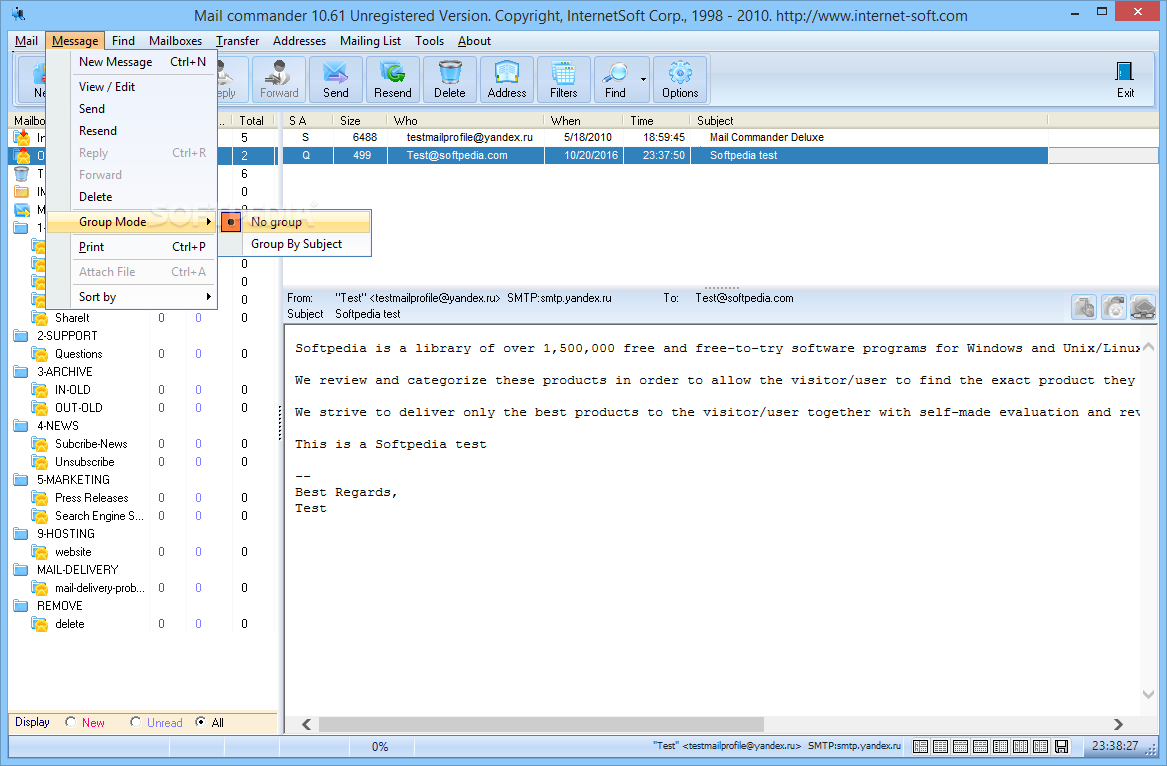
Task: Click the second layout icon in status bar
Action: (x=941, y=746)
